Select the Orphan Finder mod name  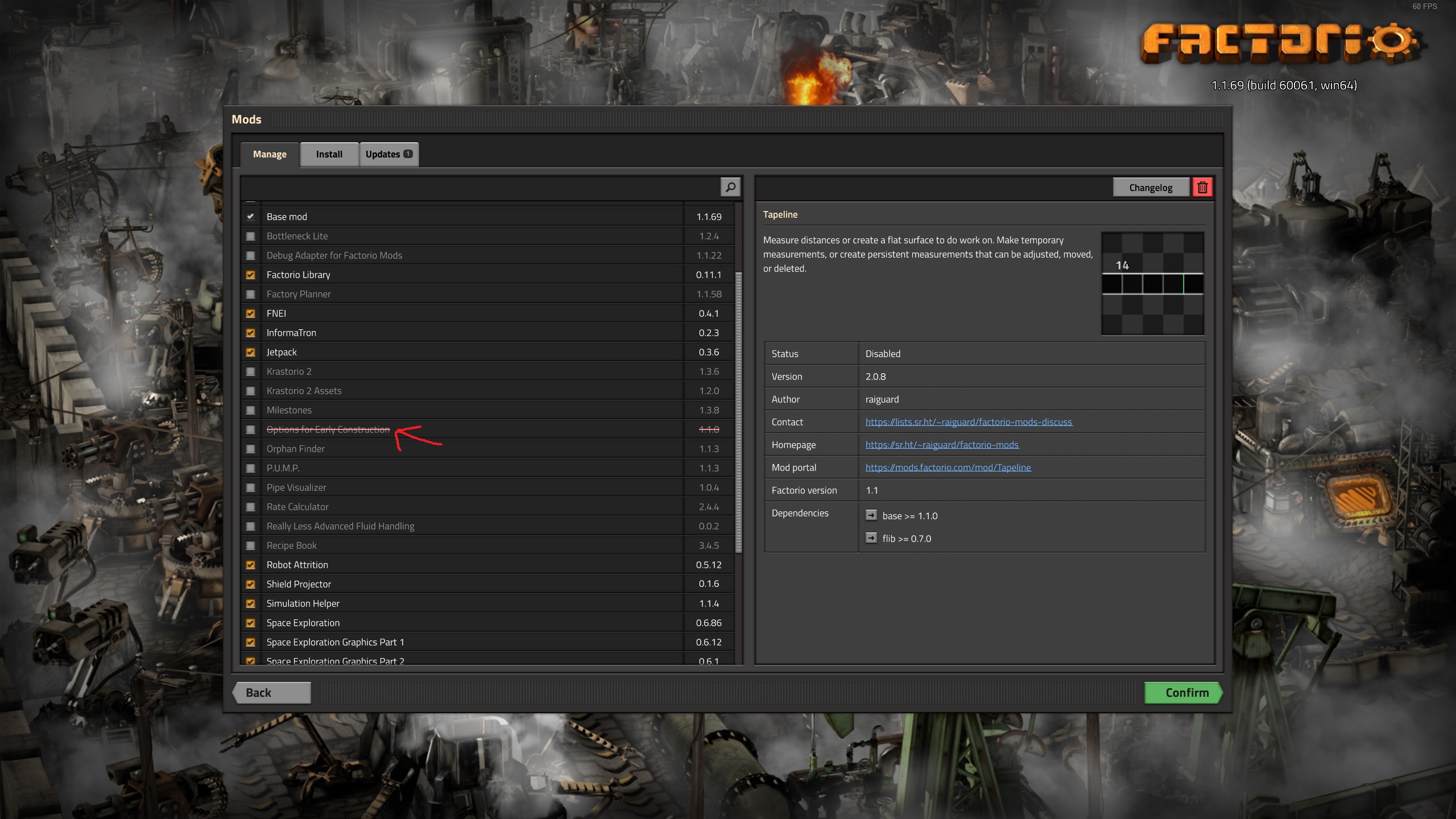click(295, 449)
